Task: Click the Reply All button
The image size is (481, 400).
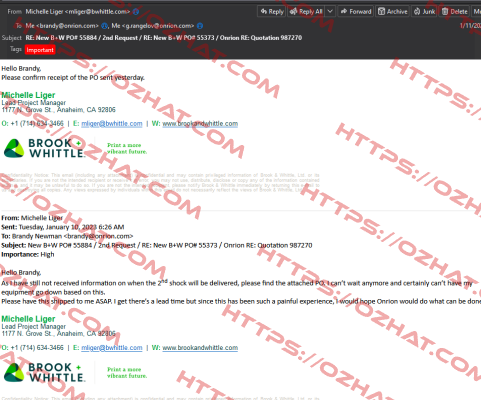Action: 306,12
